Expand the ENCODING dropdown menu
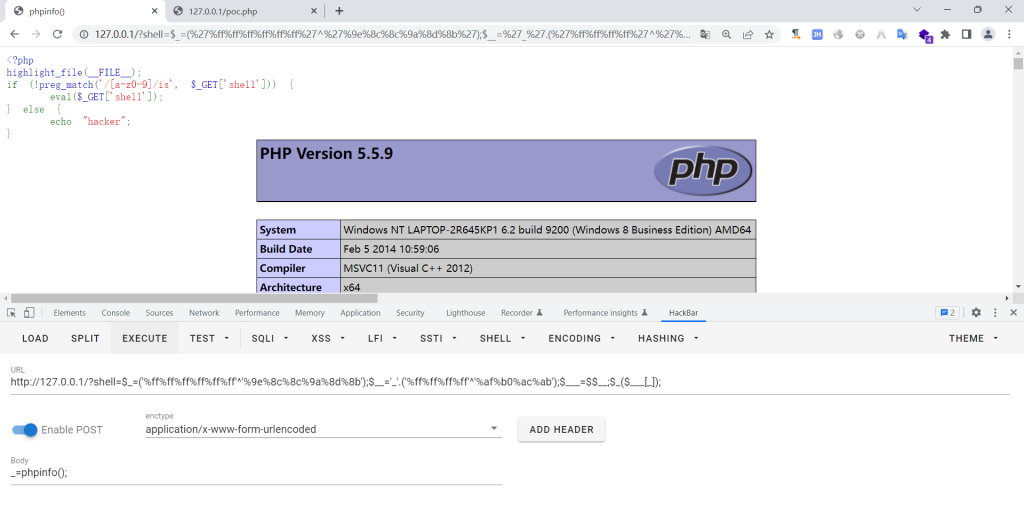The height and width of the screenshot is (531, 1024). (581, 338)
